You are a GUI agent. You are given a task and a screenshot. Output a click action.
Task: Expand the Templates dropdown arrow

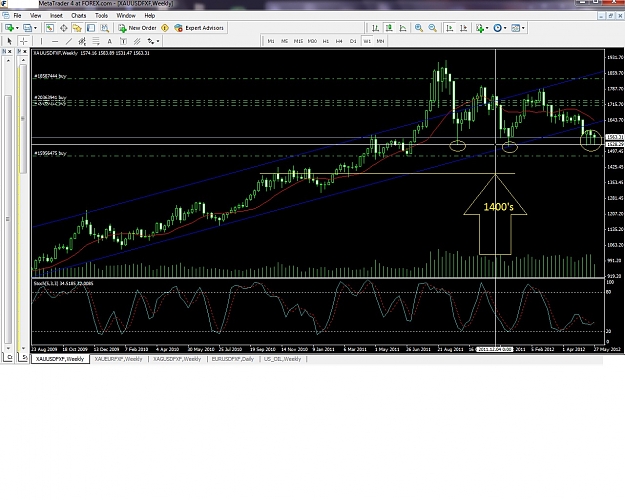tap(523, 28)
